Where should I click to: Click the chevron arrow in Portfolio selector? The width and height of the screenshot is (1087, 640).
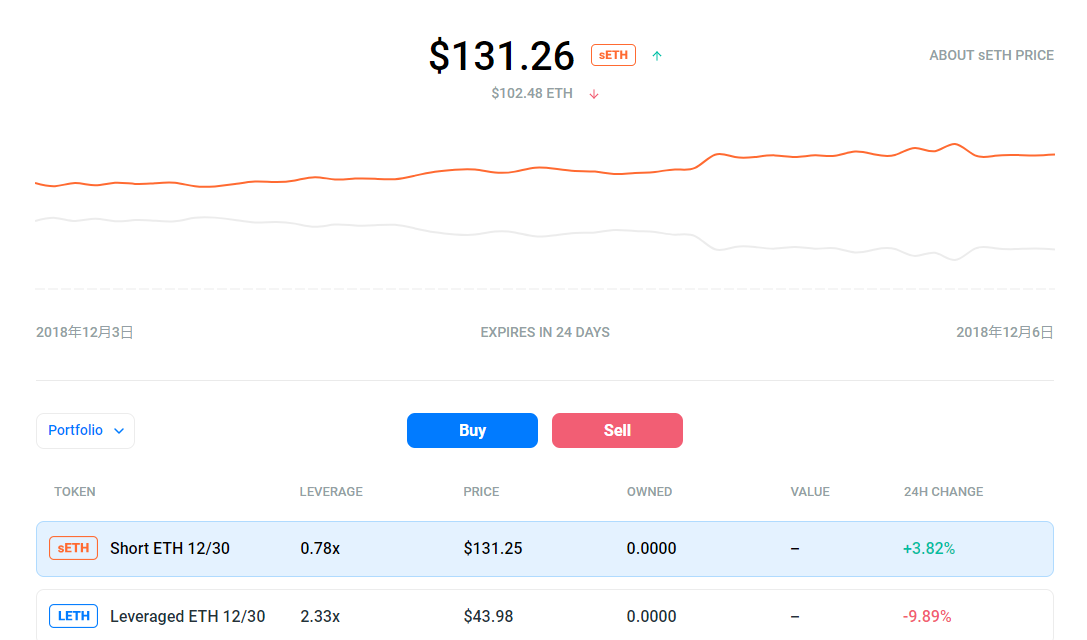pos(119,431)
